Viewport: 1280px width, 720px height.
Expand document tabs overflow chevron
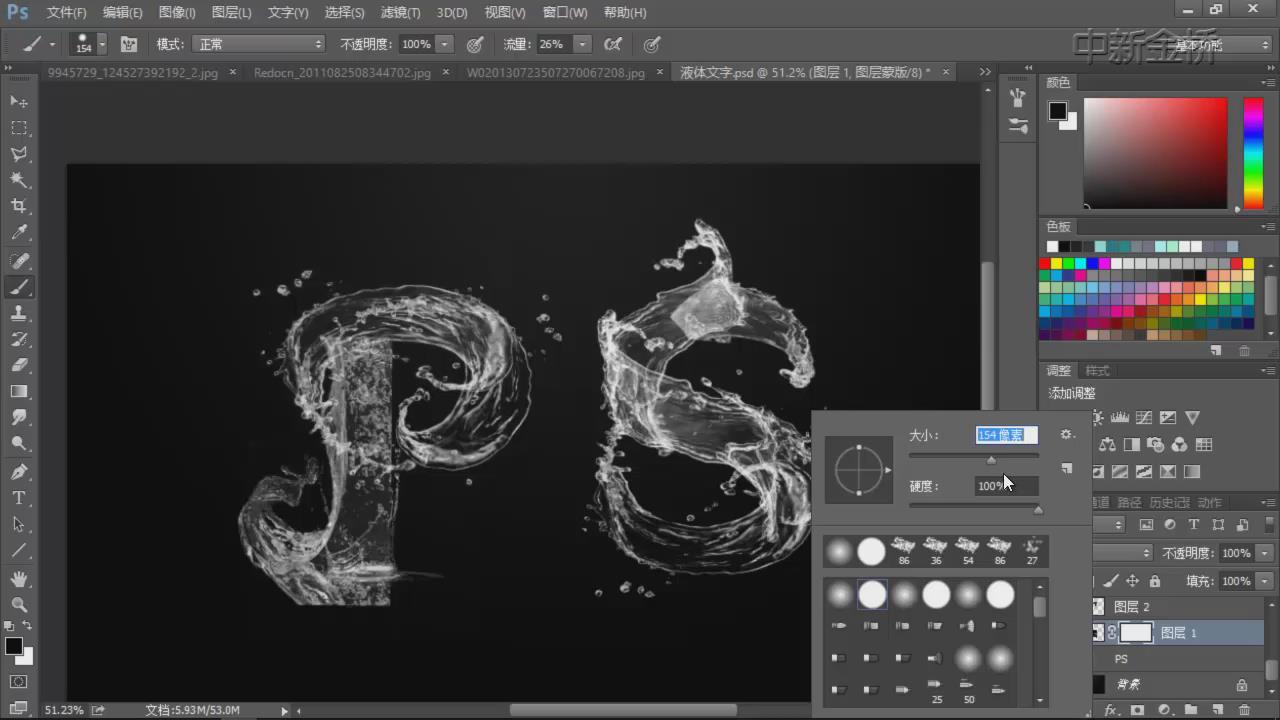[x=985, y=72]
